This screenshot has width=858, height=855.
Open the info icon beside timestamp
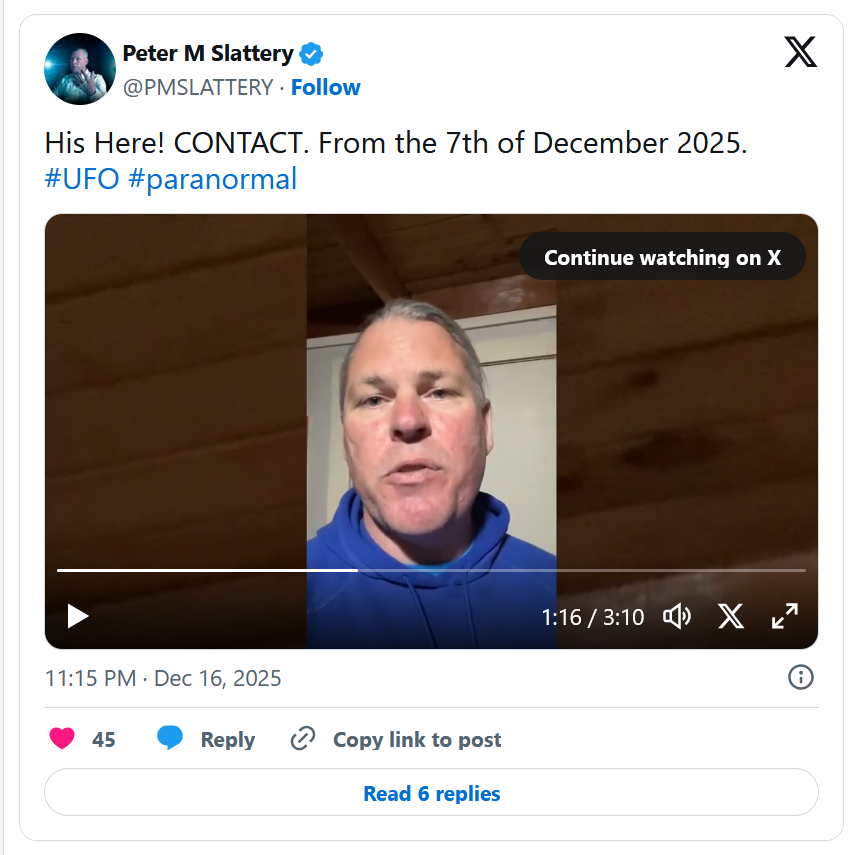point(800,678)
